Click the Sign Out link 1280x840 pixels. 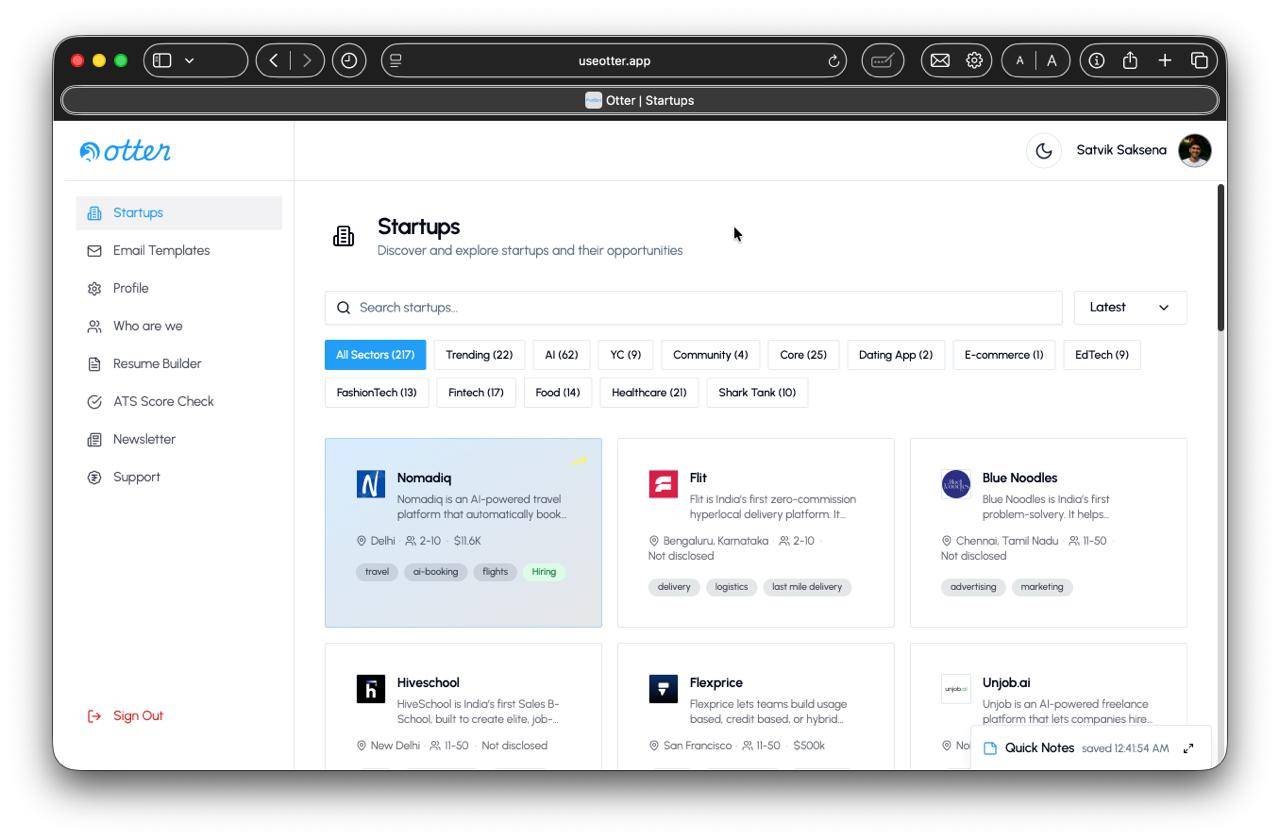[x=137, y=716]
